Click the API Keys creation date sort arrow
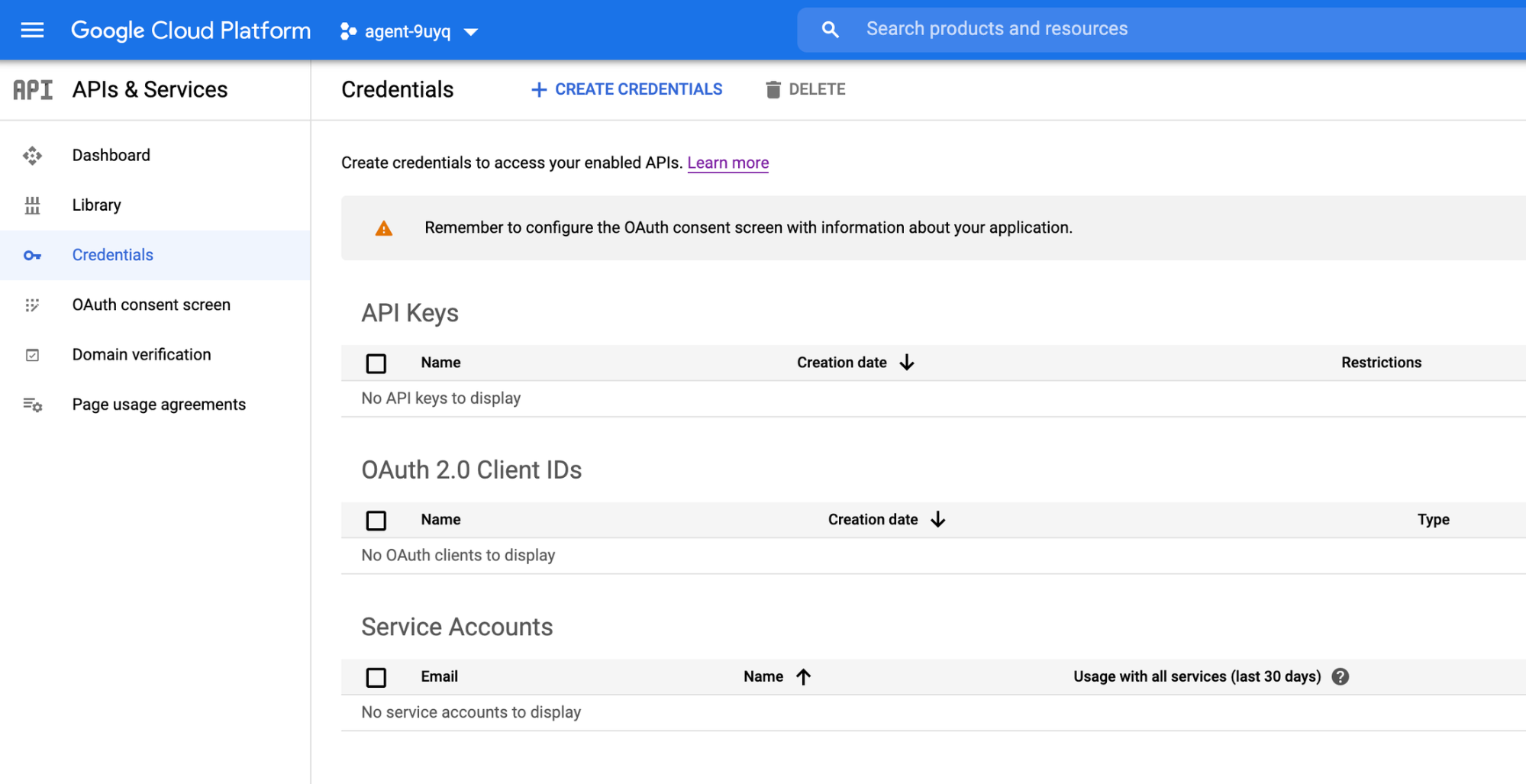This screenshot has height=784, width=1526. coord(907,363)
